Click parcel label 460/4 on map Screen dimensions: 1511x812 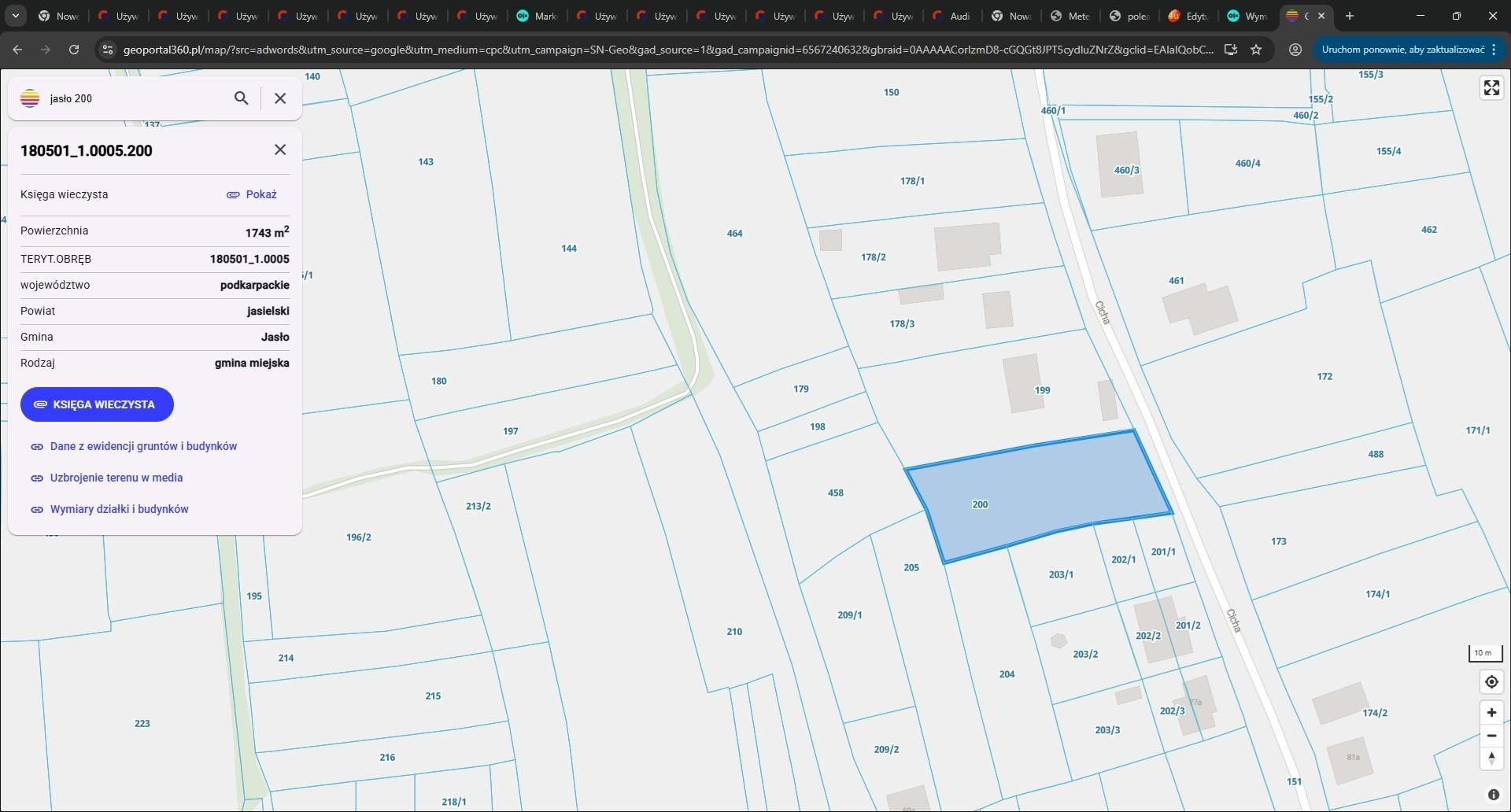(1247, 164)
